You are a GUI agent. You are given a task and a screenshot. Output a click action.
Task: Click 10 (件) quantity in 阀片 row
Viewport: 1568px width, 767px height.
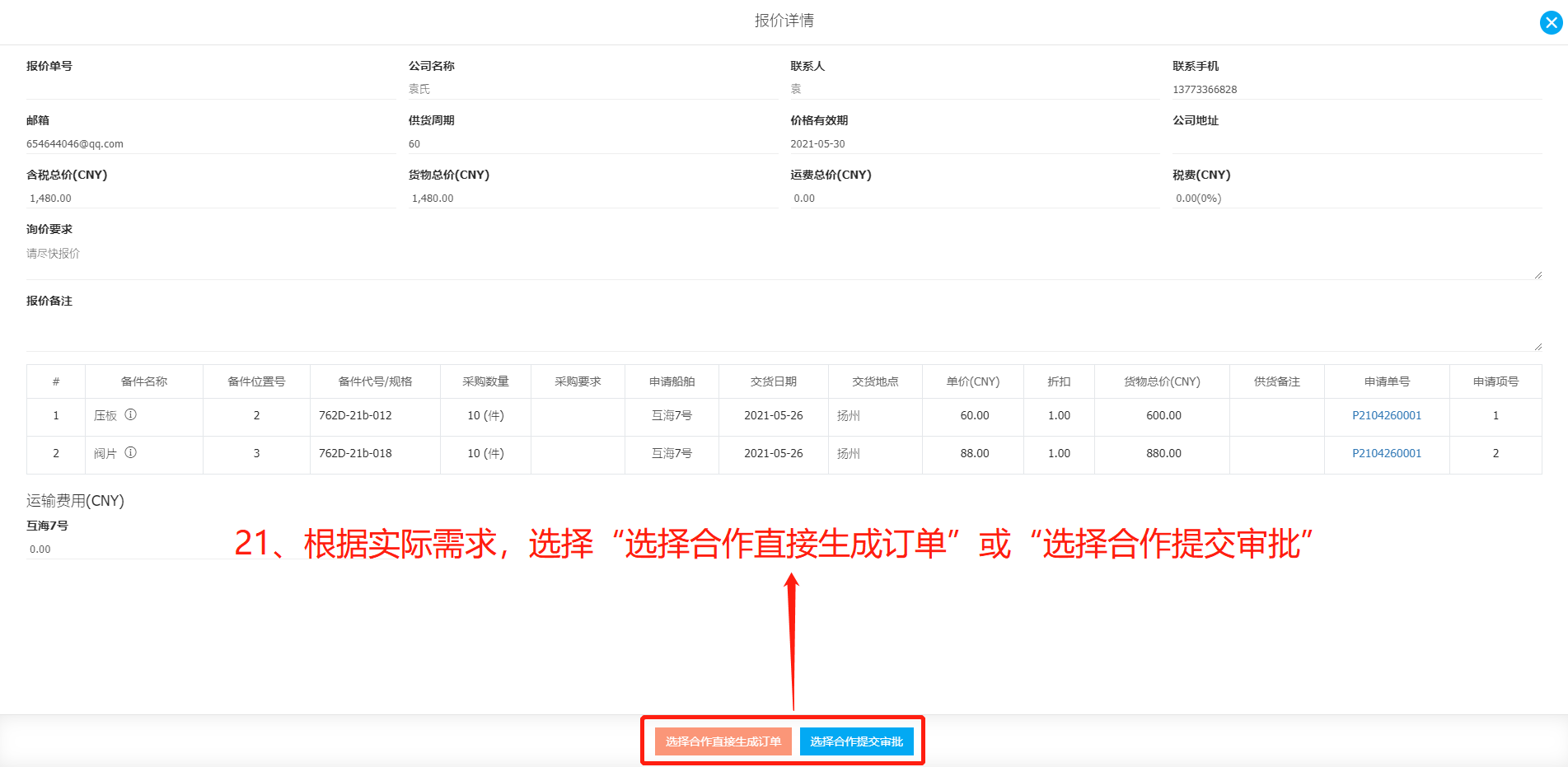pos(485,453)
